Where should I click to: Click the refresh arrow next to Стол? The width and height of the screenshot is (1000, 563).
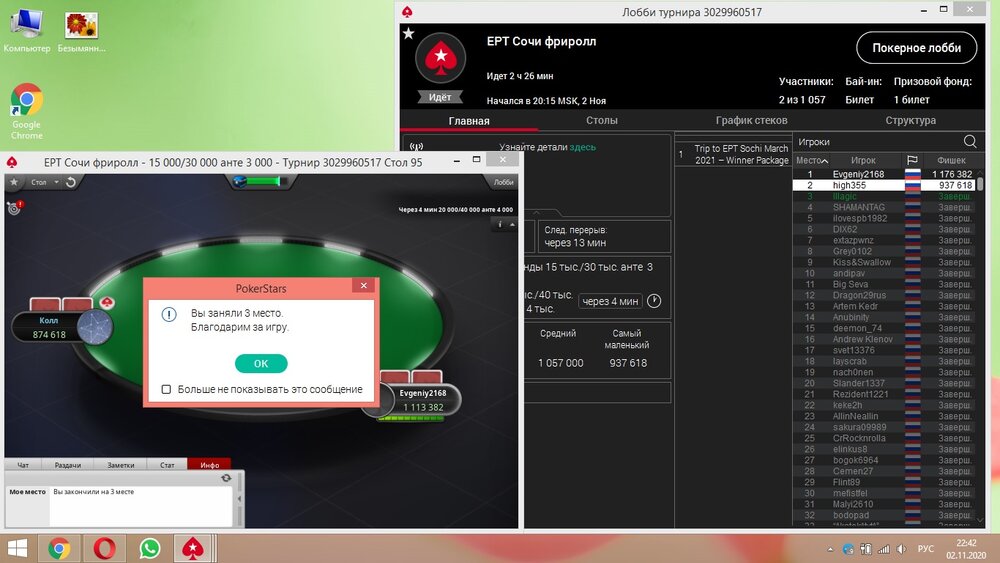(71, 182)
